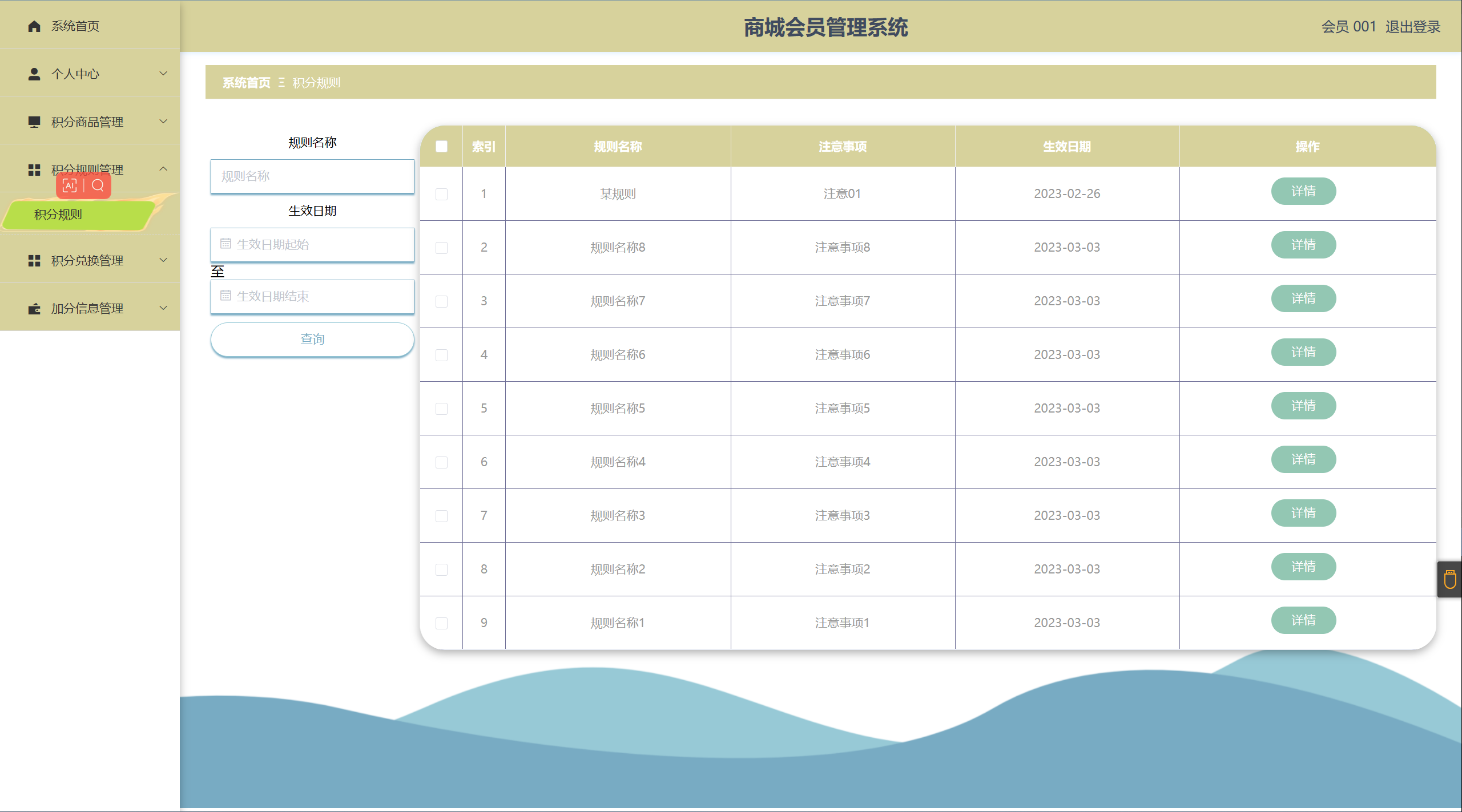This screenshot has height=812, width=1462.
Task: Click the home icon beside 系统首页
Action: pyautogui.click(x=34, y=26)
